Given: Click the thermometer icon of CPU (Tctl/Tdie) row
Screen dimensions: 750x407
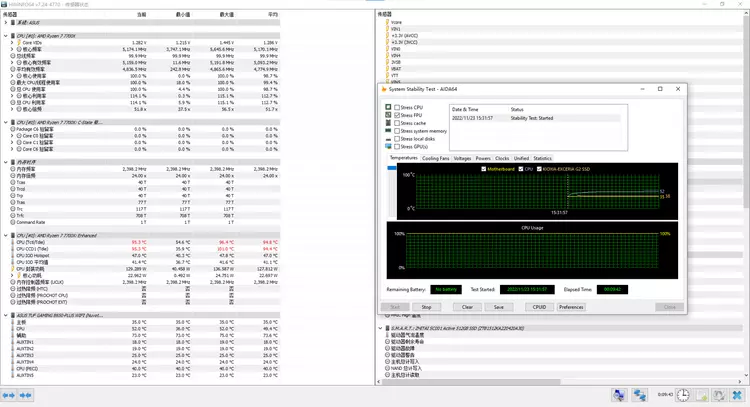Looking at the screenshot, I should [13, 242].
